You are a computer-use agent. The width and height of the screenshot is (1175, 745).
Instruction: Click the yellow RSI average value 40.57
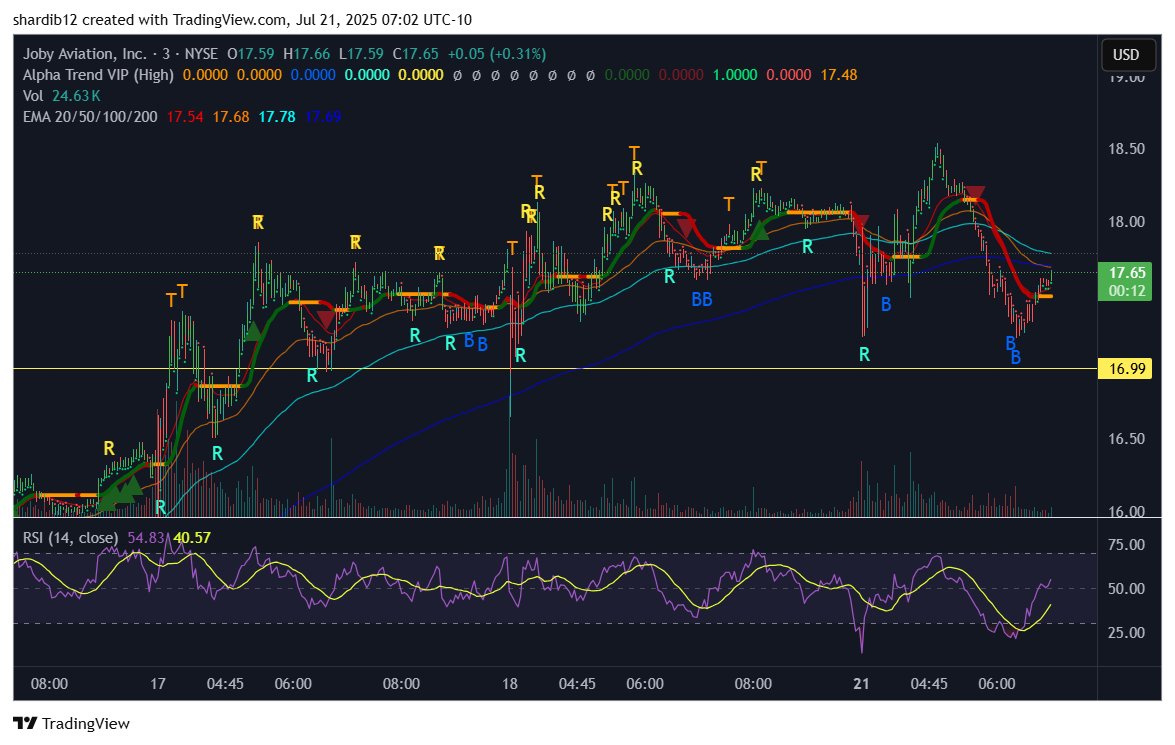[192, 537]
